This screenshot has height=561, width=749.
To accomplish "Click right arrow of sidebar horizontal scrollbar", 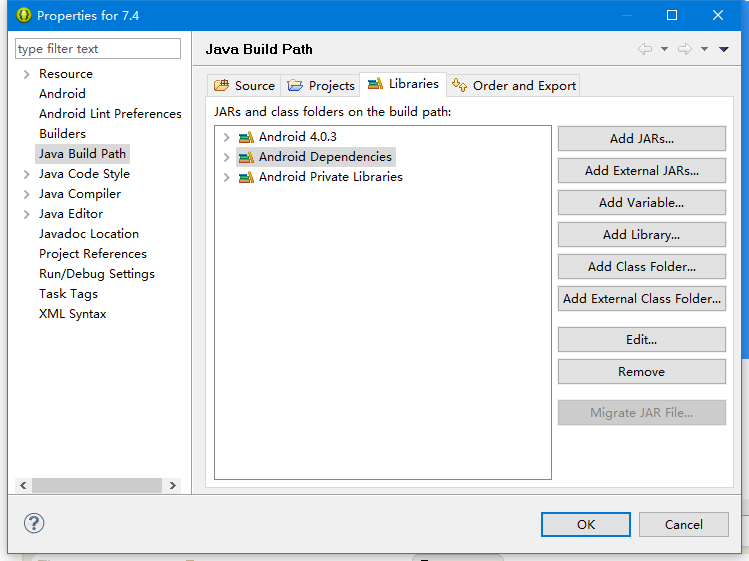I will [x=173, y=485].
